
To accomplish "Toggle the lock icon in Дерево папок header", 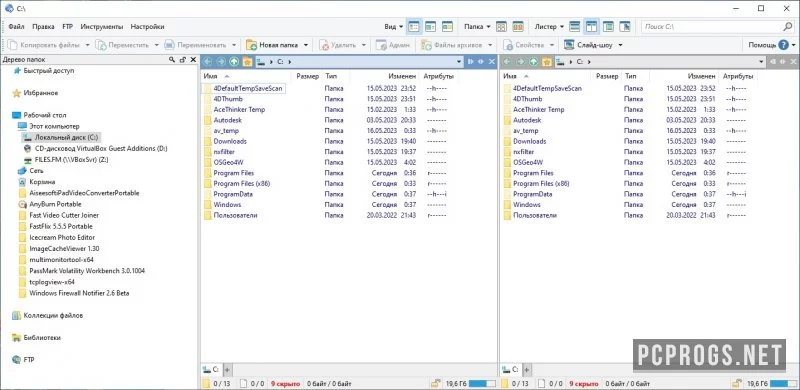I will [183, 60].
